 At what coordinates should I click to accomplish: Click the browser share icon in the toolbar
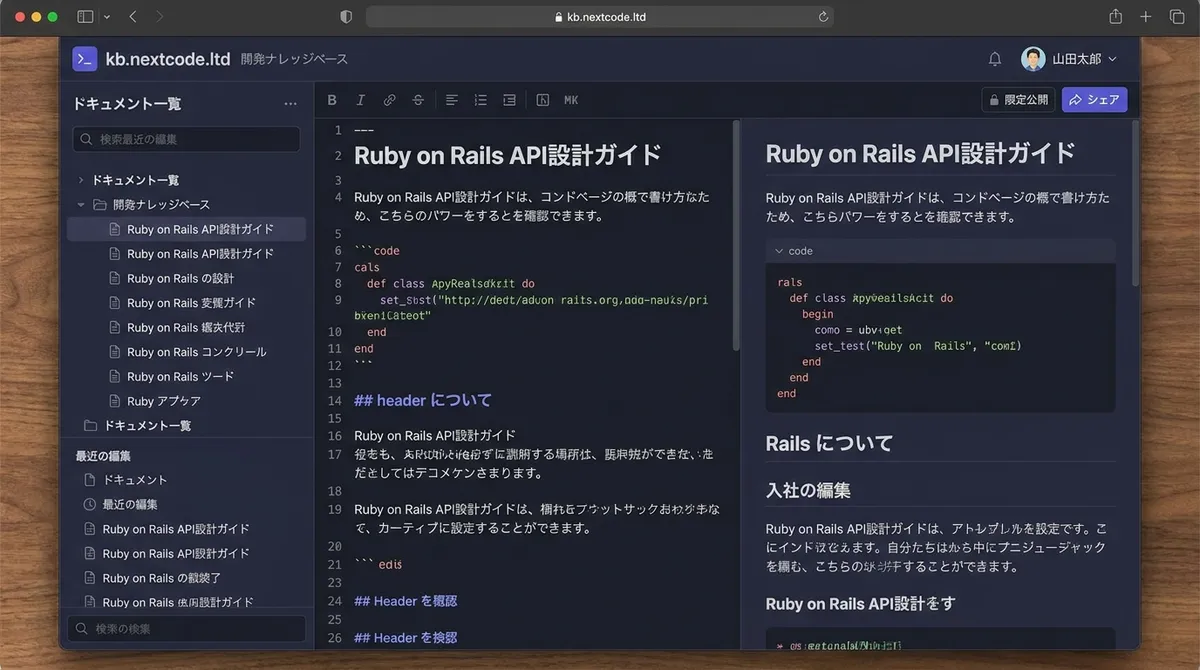coord(1115,16)
